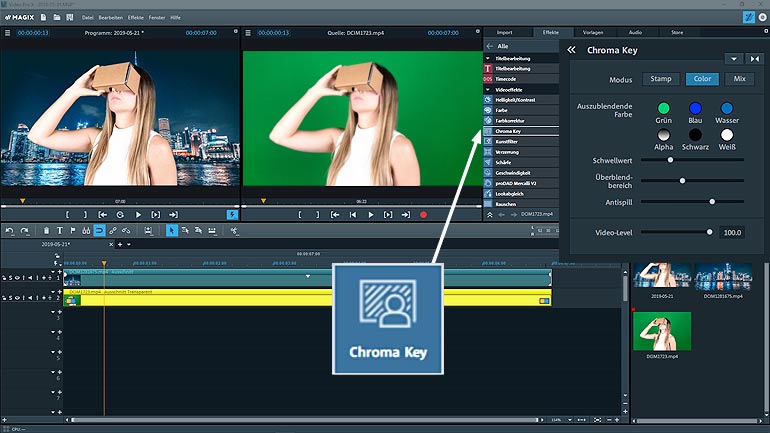Pick the Alpha swatch
The image size is (770, 433).
point(663,135)
